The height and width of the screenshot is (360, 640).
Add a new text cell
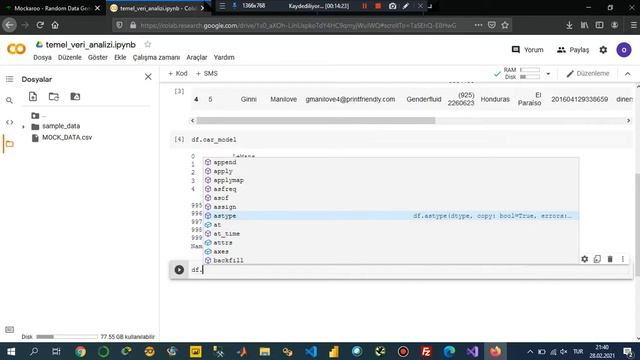point(207,73)
